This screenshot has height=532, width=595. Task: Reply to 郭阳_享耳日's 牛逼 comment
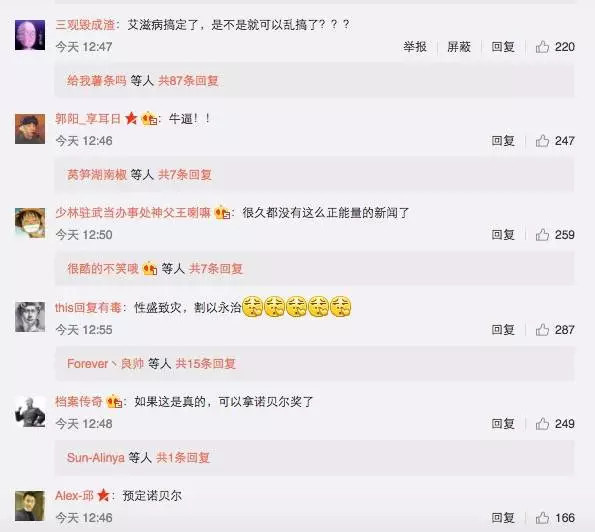(503, 141)
